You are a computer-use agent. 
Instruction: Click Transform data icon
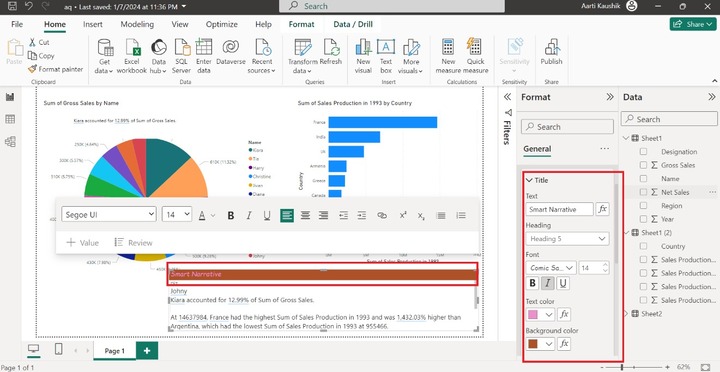(303, 48)
